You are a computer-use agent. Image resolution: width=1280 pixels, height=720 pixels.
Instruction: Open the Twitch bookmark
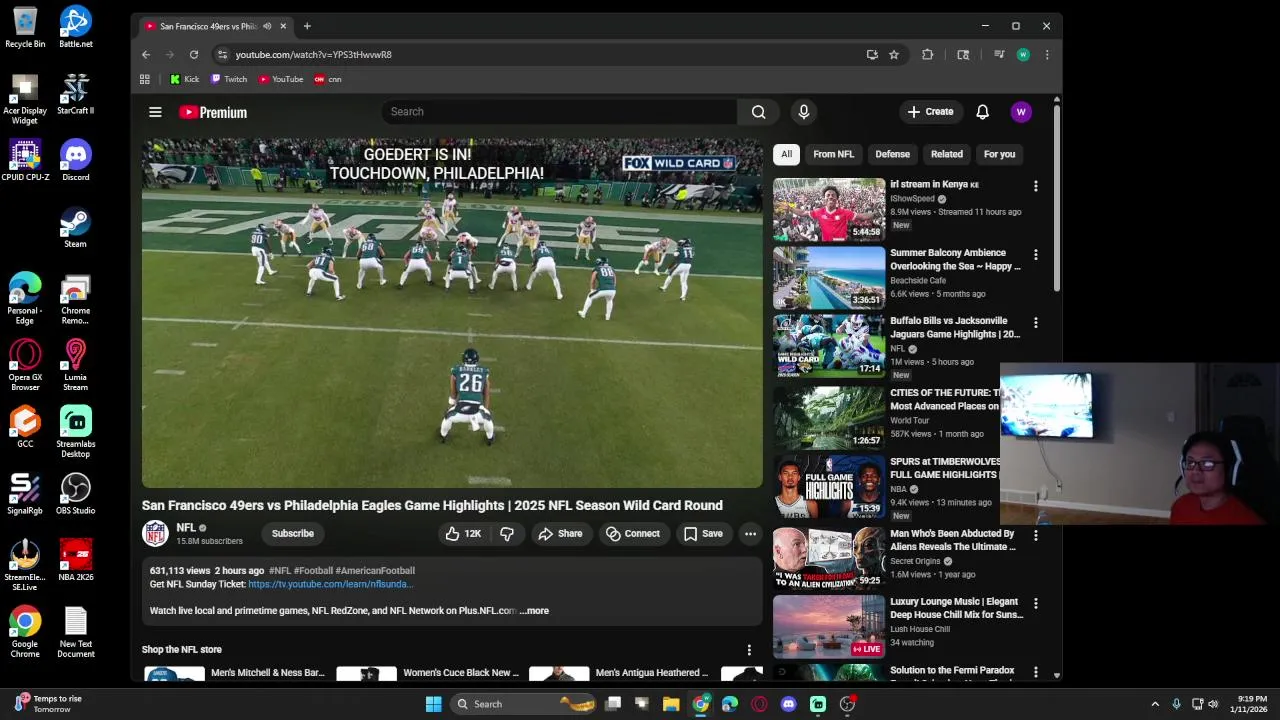[x=229, y=79]
